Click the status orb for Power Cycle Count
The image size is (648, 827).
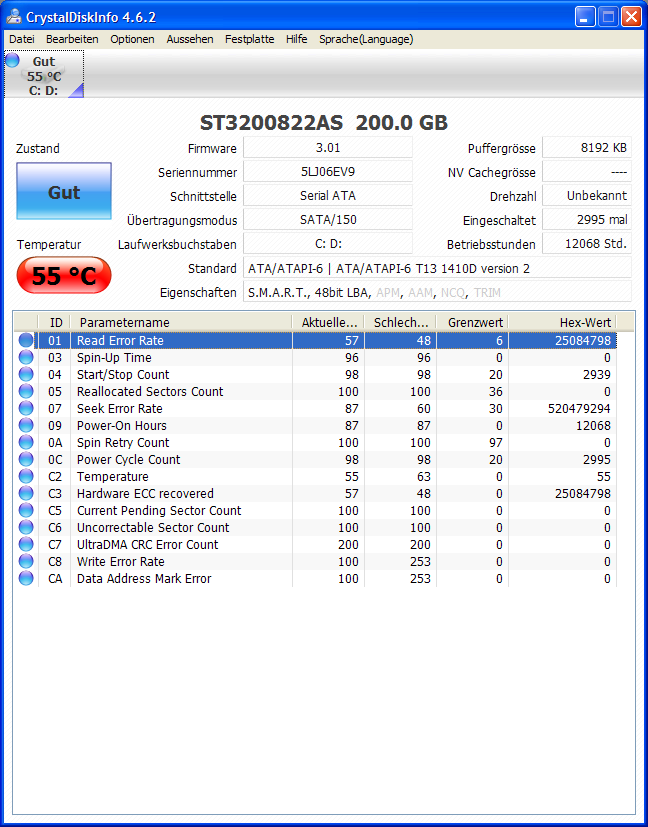pos(26,459)
